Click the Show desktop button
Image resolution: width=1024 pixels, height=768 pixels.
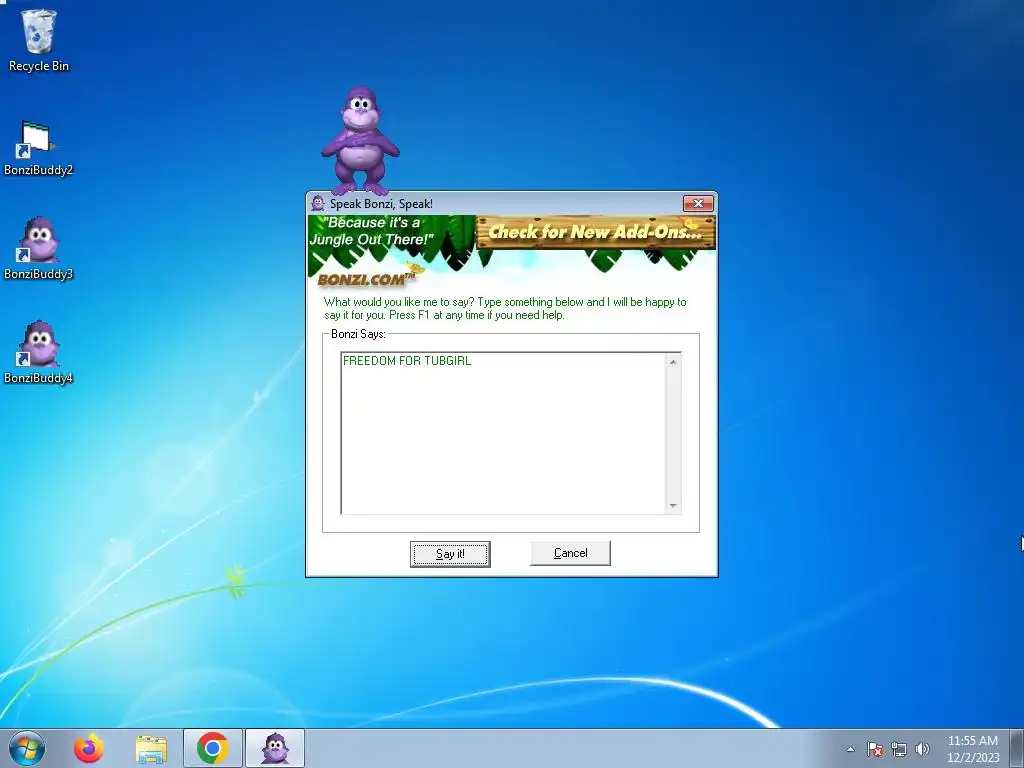(x=1016, y=748)
